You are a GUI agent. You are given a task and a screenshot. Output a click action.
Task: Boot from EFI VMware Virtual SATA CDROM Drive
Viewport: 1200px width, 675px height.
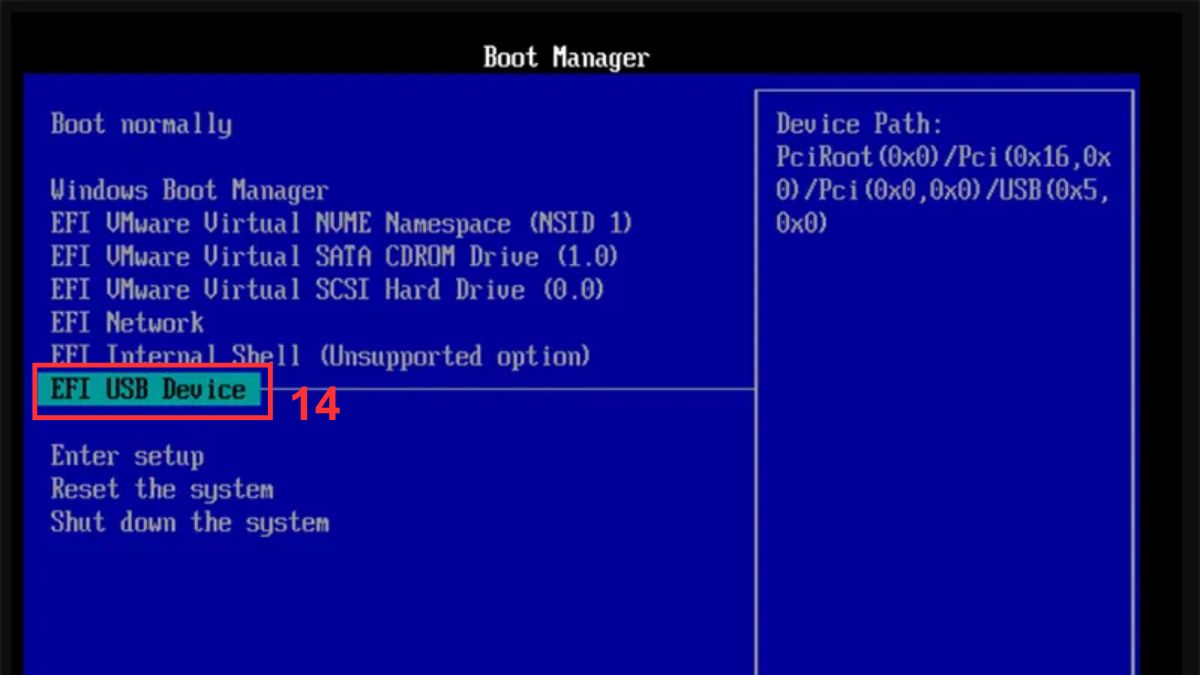334,256
